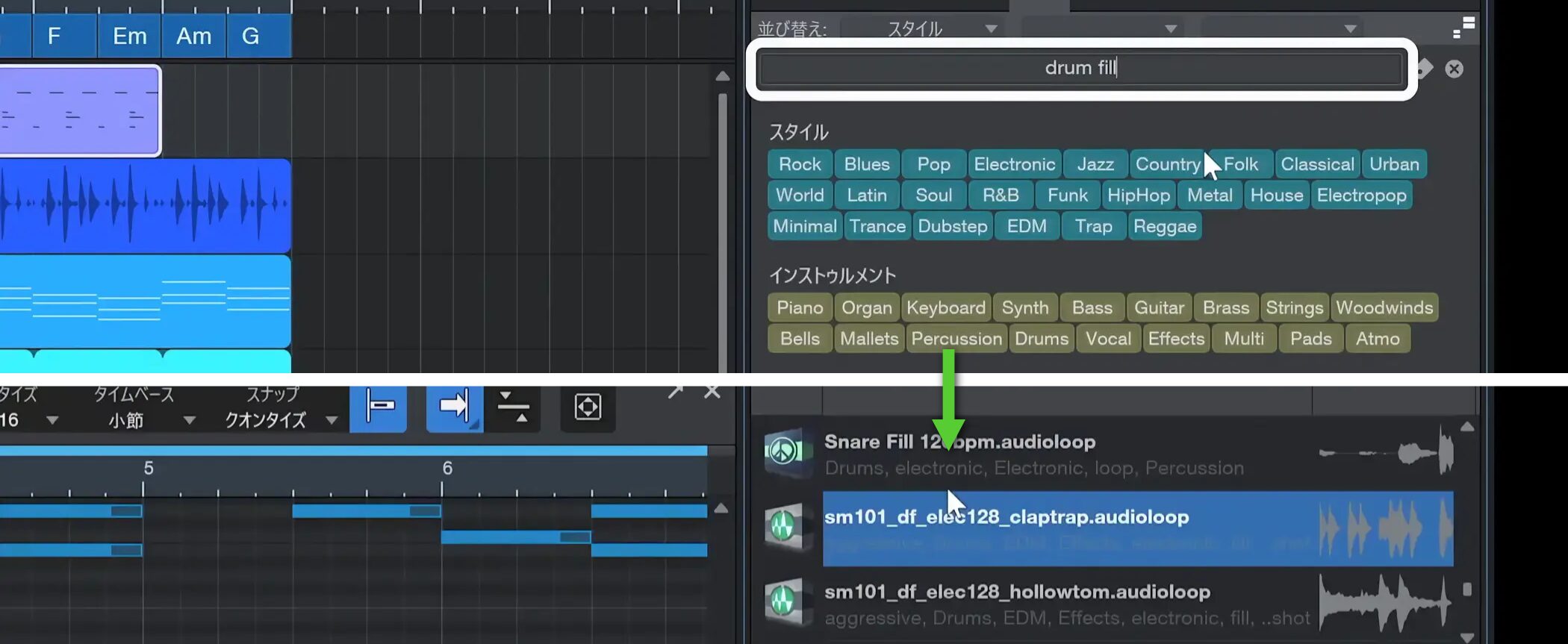The width and height of the screenshot is (1568, 644).
Task: Click the list view icon above search
Action: (x=1463, y=28)
